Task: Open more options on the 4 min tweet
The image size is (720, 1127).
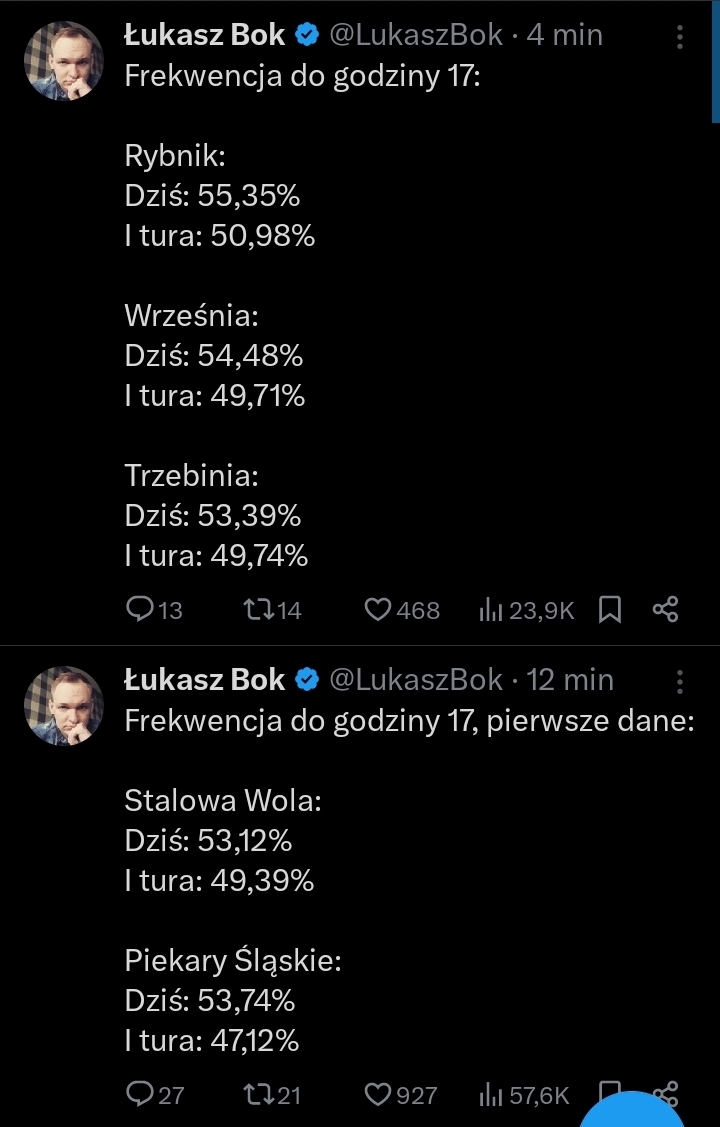Action: (x=680, y=37)
